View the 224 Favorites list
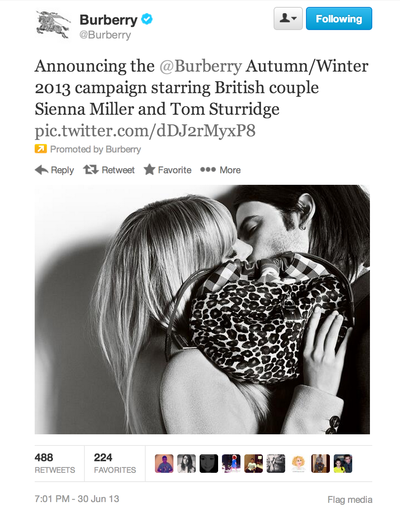 pos(115,463)
